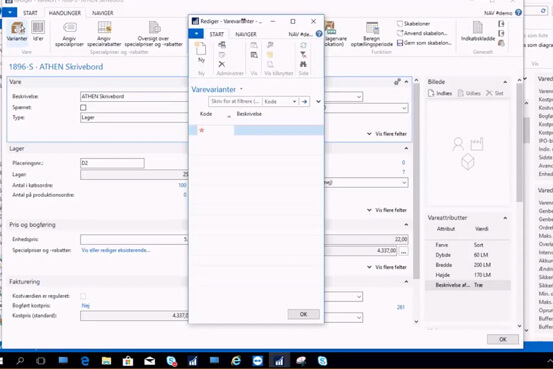
Task: Open the Varevarianter title dropdown arrow
Action: pyautogui.click(x=241, y=89)
